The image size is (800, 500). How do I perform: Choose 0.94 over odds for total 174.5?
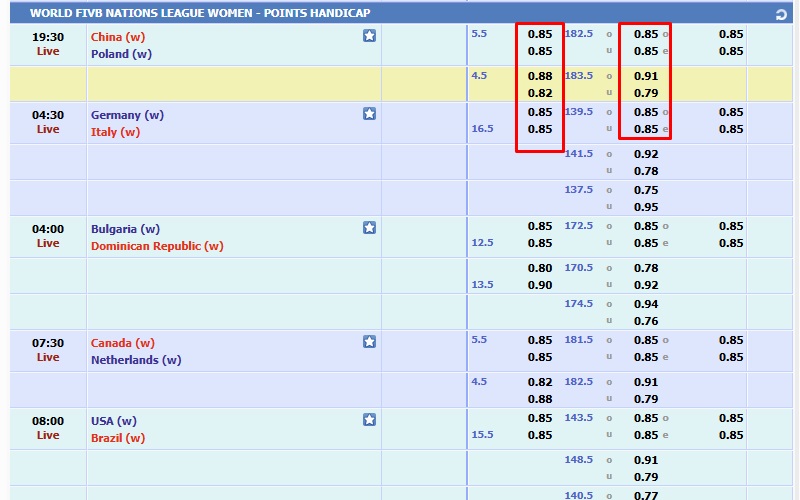(x=646, y=304)
